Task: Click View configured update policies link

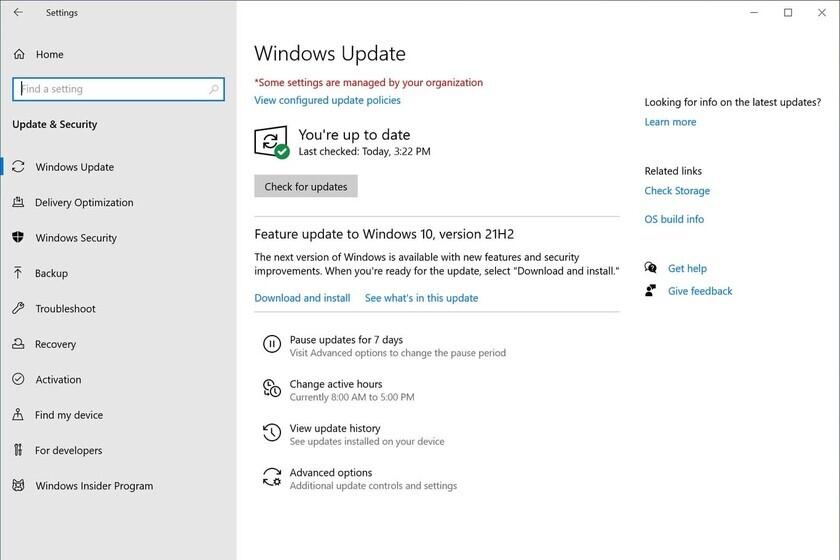Action: tap(327, 100)
